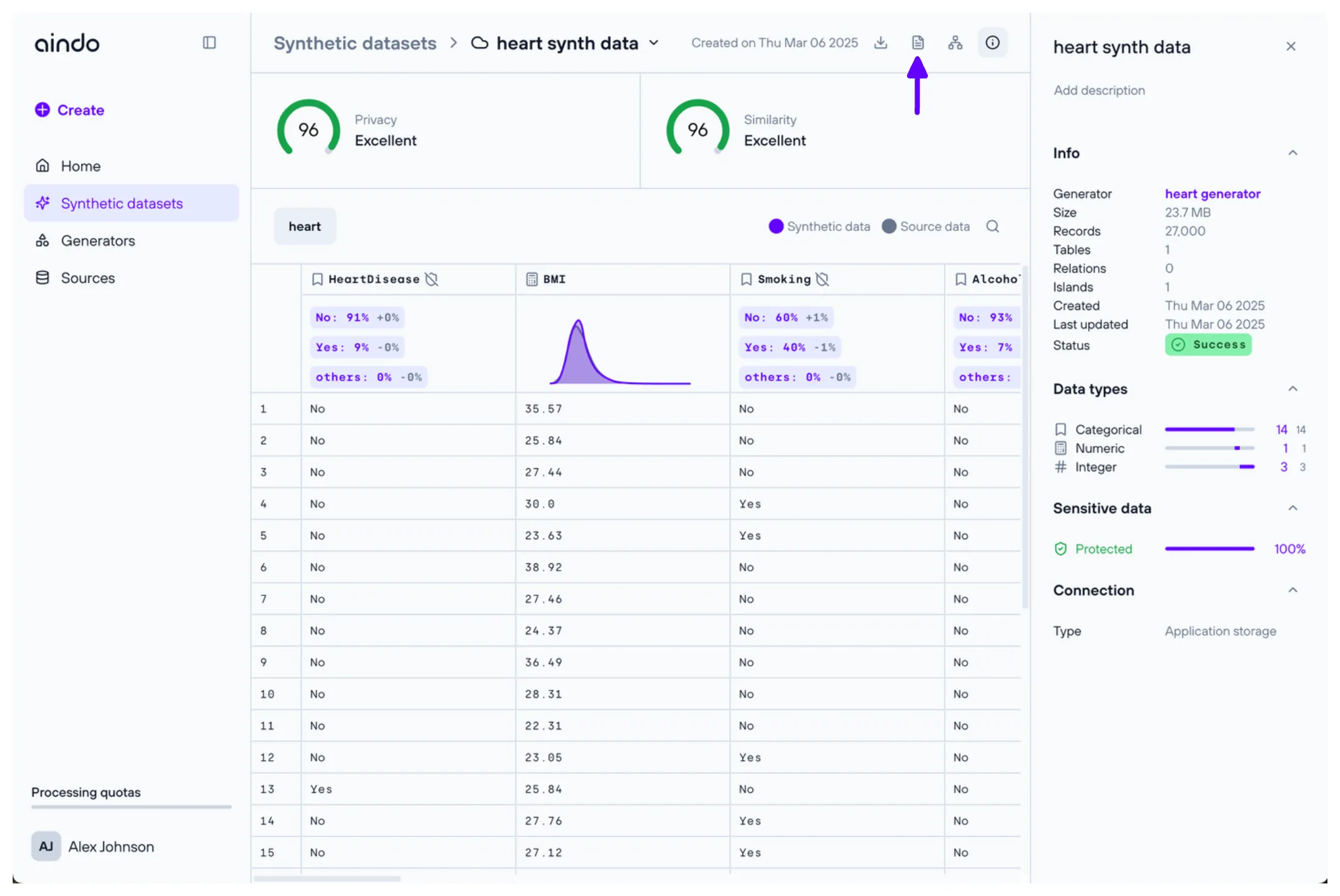Open the report document icon
1340x896 pixels.
(x=918, y=43)
